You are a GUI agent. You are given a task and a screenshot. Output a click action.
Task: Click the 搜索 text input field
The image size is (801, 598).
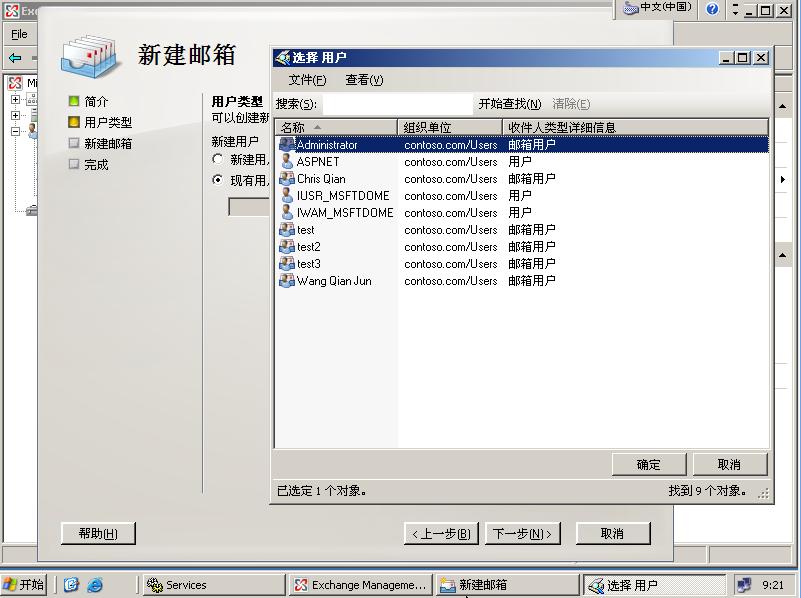(397, 104)
